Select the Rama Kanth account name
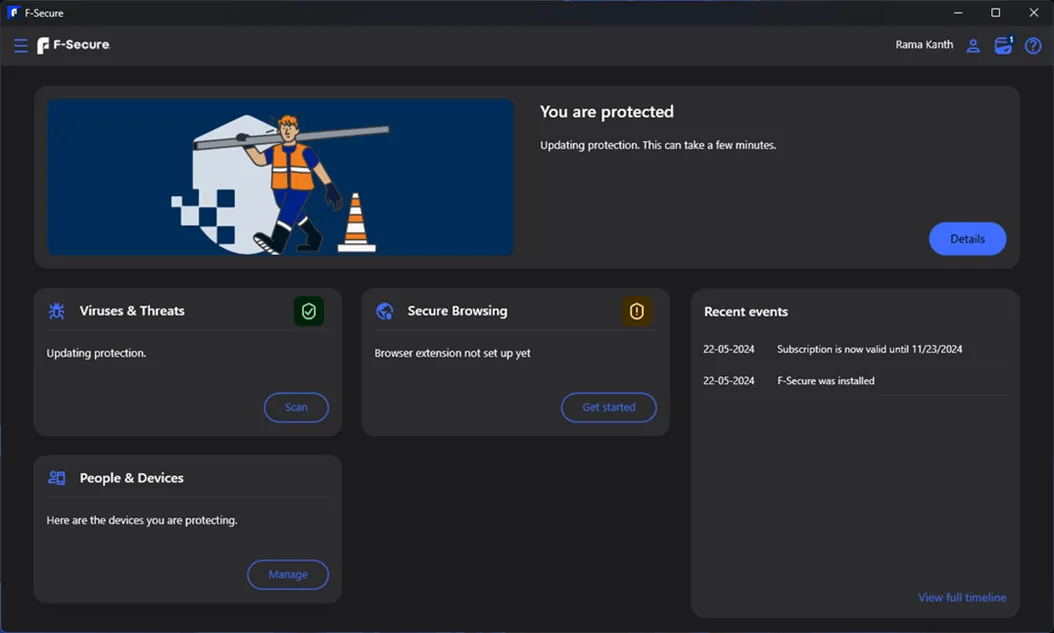The height and width of the screenshot is (633, 1054). (x=924, y=45)
